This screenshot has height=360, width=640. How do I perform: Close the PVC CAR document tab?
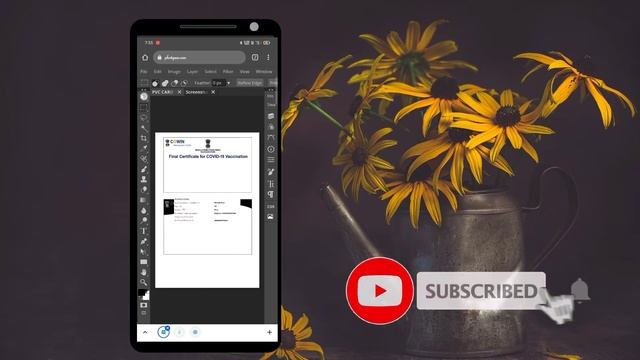pos(179,92)
